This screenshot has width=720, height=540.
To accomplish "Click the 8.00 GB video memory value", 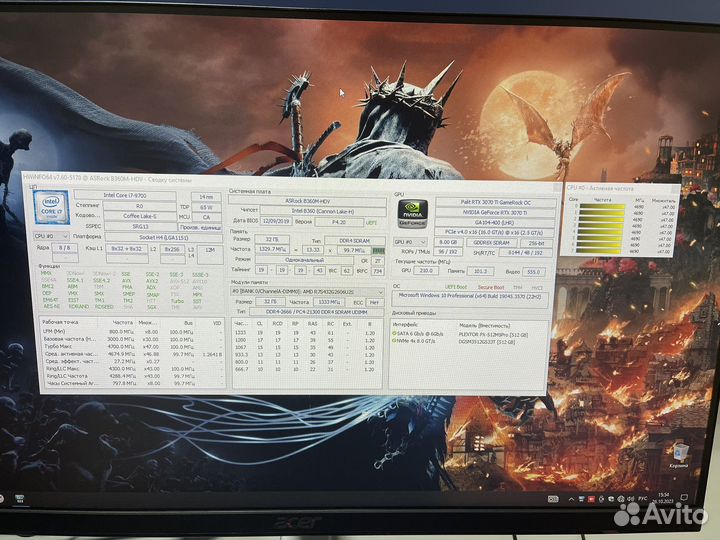I will coord(448,242).
